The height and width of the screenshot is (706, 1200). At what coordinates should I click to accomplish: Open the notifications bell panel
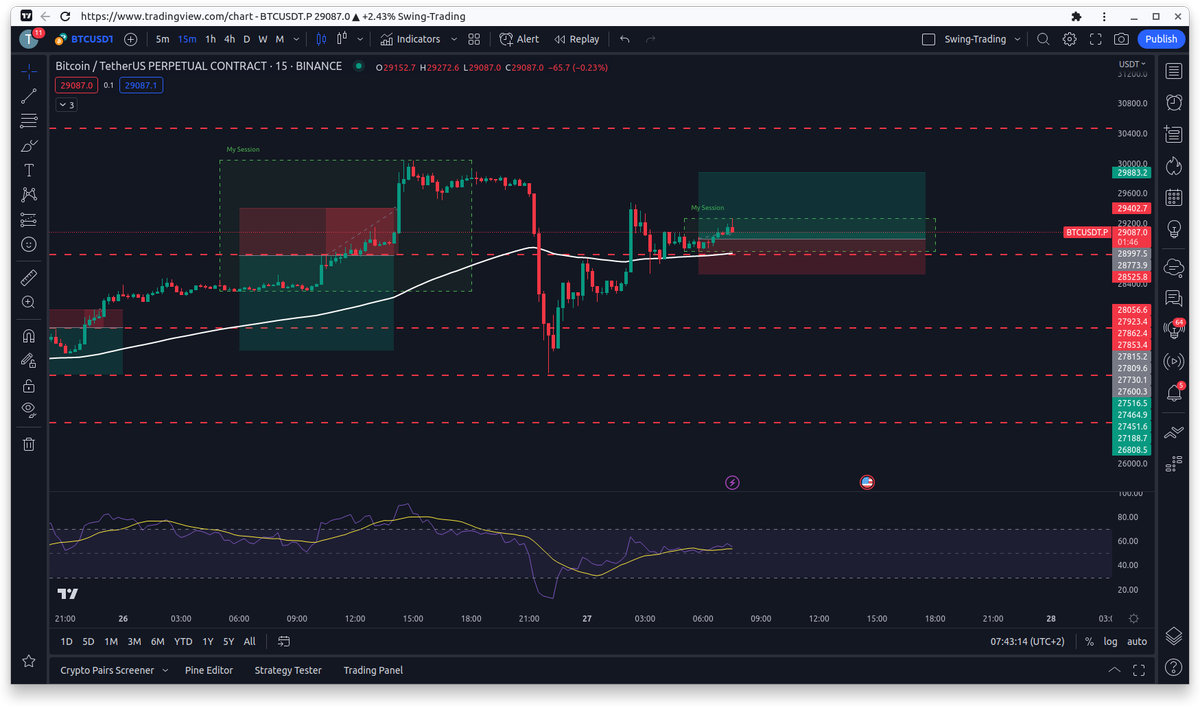coord(1174,393)
